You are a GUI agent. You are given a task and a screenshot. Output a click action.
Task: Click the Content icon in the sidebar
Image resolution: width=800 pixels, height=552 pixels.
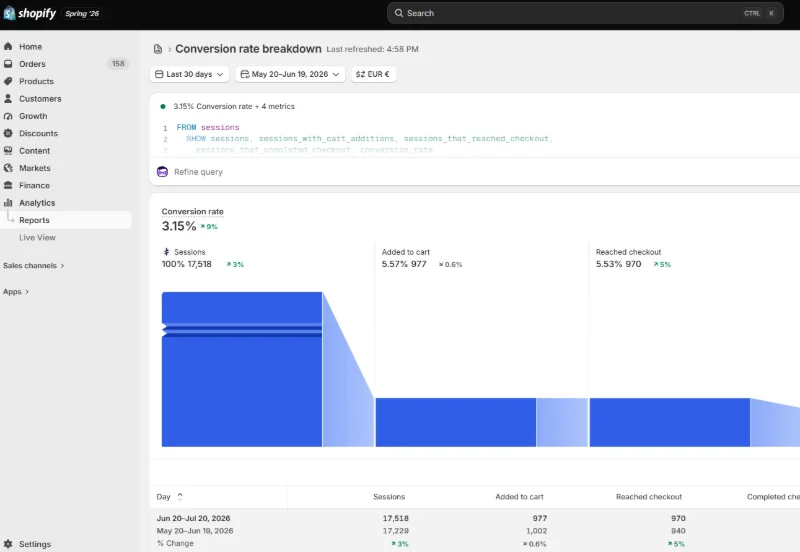pyautogui.click(x=8, y=150)
